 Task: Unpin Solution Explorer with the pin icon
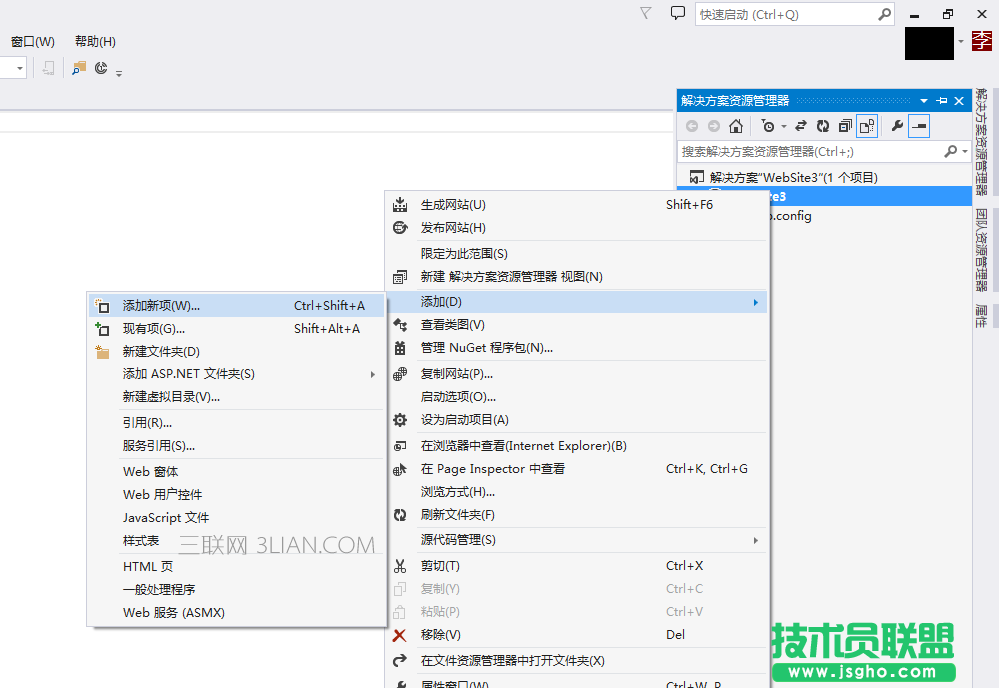pyautogui.click(x=942, y=100)
